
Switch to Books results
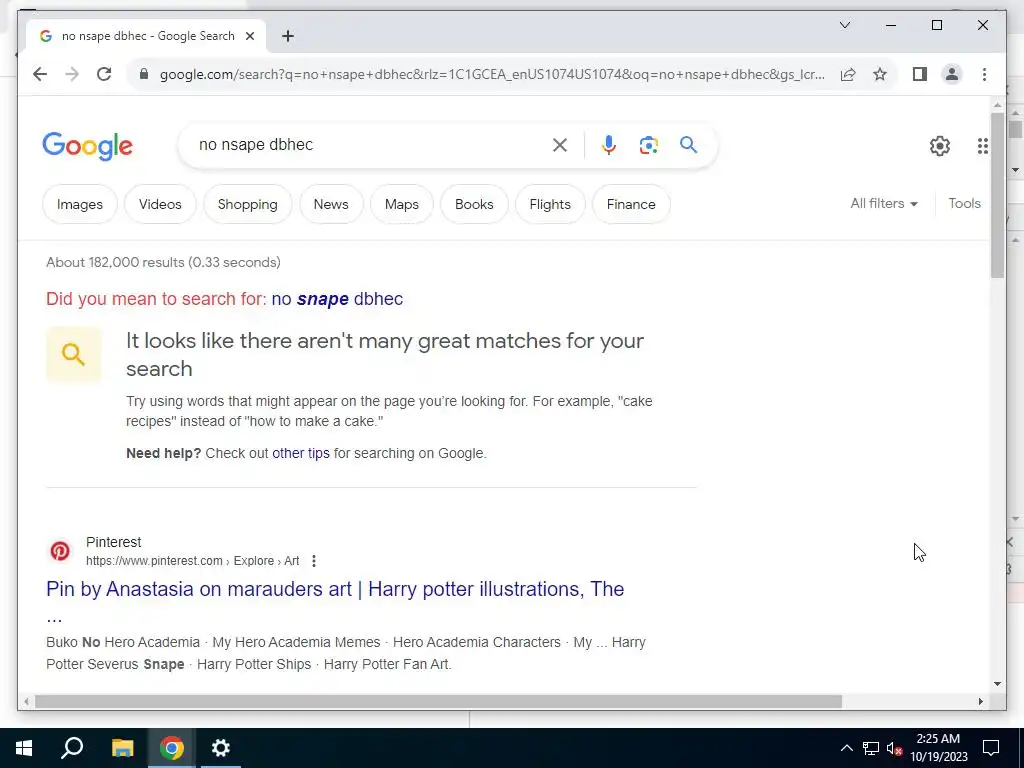click(x=474, y=204)
